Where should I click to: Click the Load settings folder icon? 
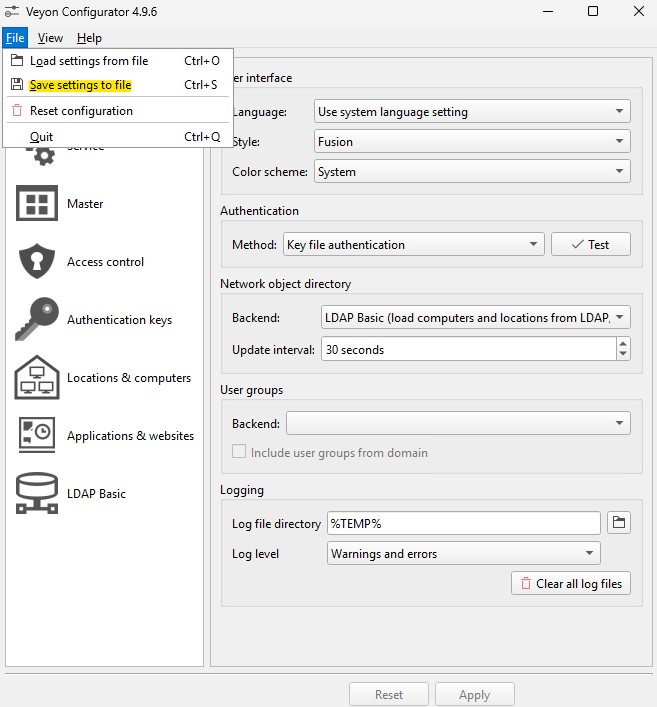[x=17, y=60]
